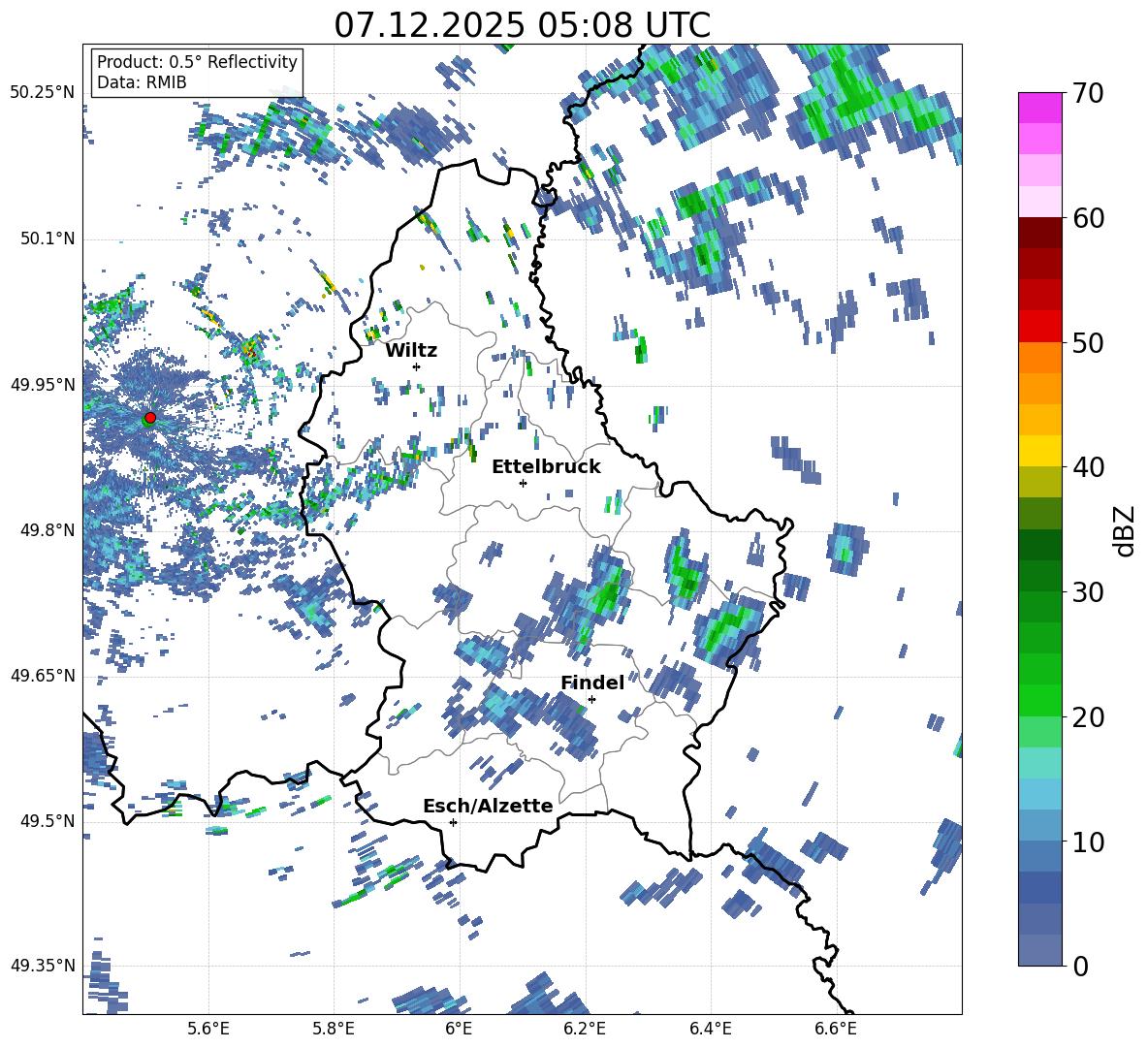
Task: Pick the bright green band just above 20 dBZ
Action: click(x=1039, y=700)
